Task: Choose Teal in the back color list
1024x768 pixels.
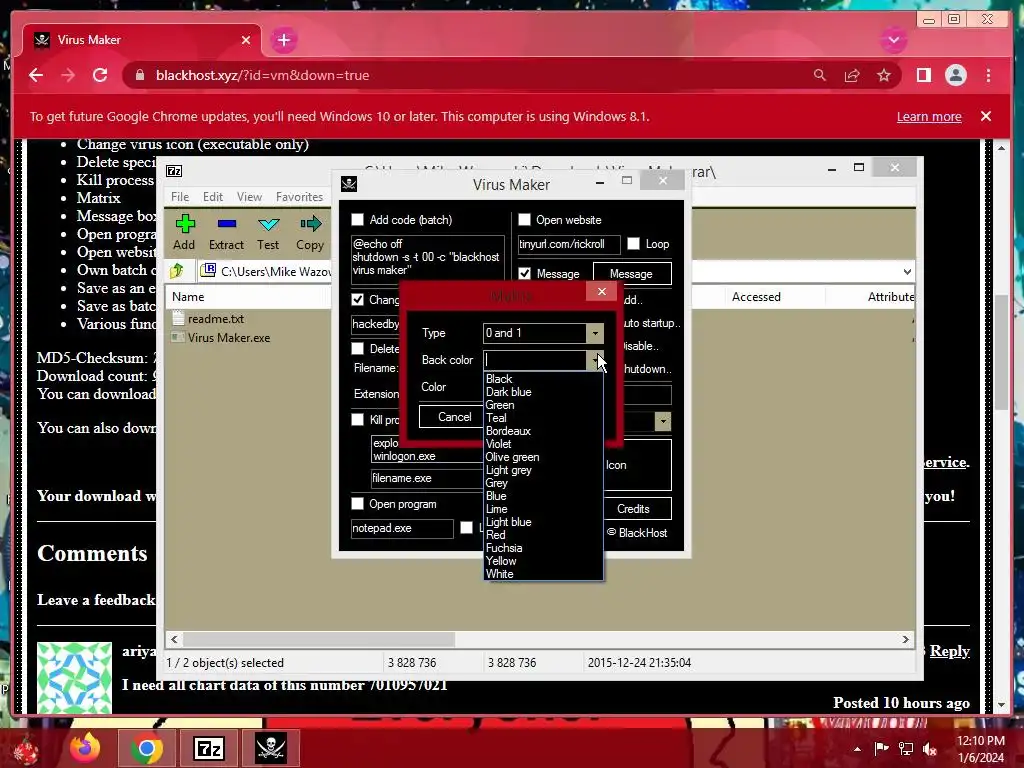Action: [x=543, y=418]
